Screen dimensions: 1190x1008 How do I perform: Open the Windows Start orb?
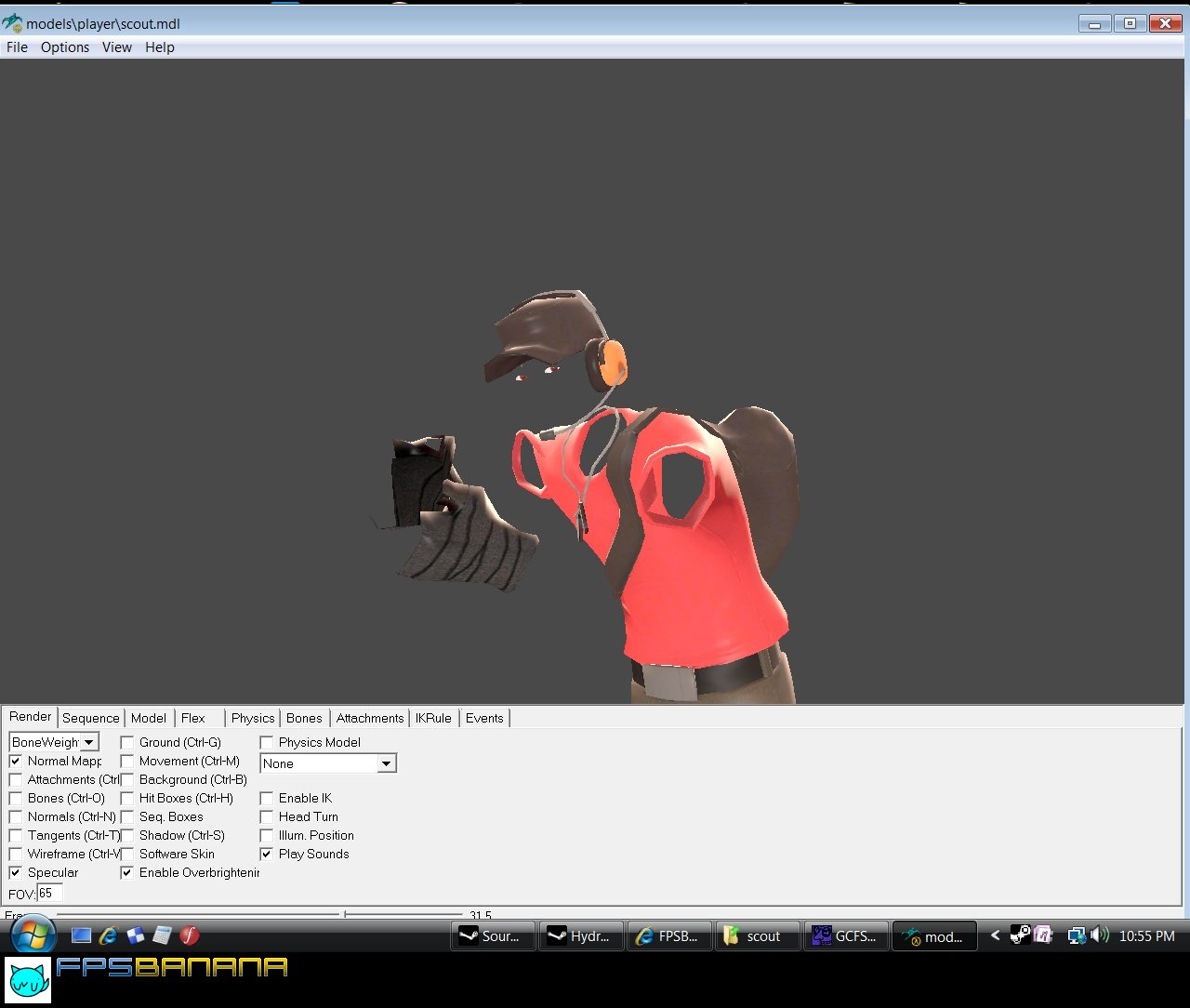point(34,934)
